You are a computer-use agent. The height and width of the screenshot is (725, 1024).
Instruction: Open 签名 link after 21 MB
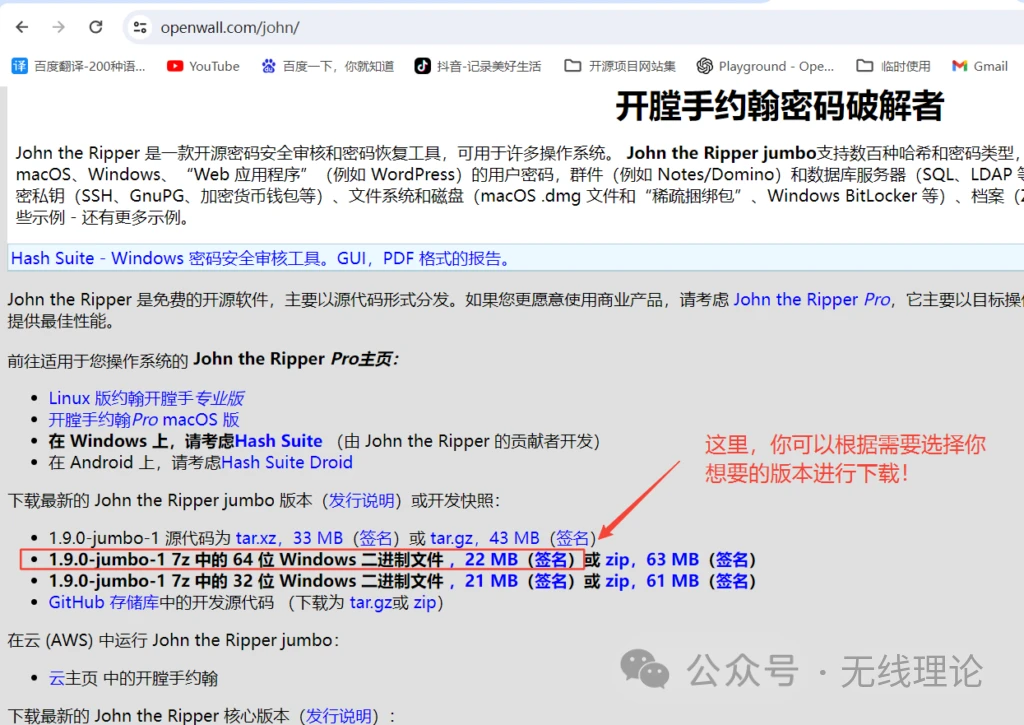tap(551, 581)
